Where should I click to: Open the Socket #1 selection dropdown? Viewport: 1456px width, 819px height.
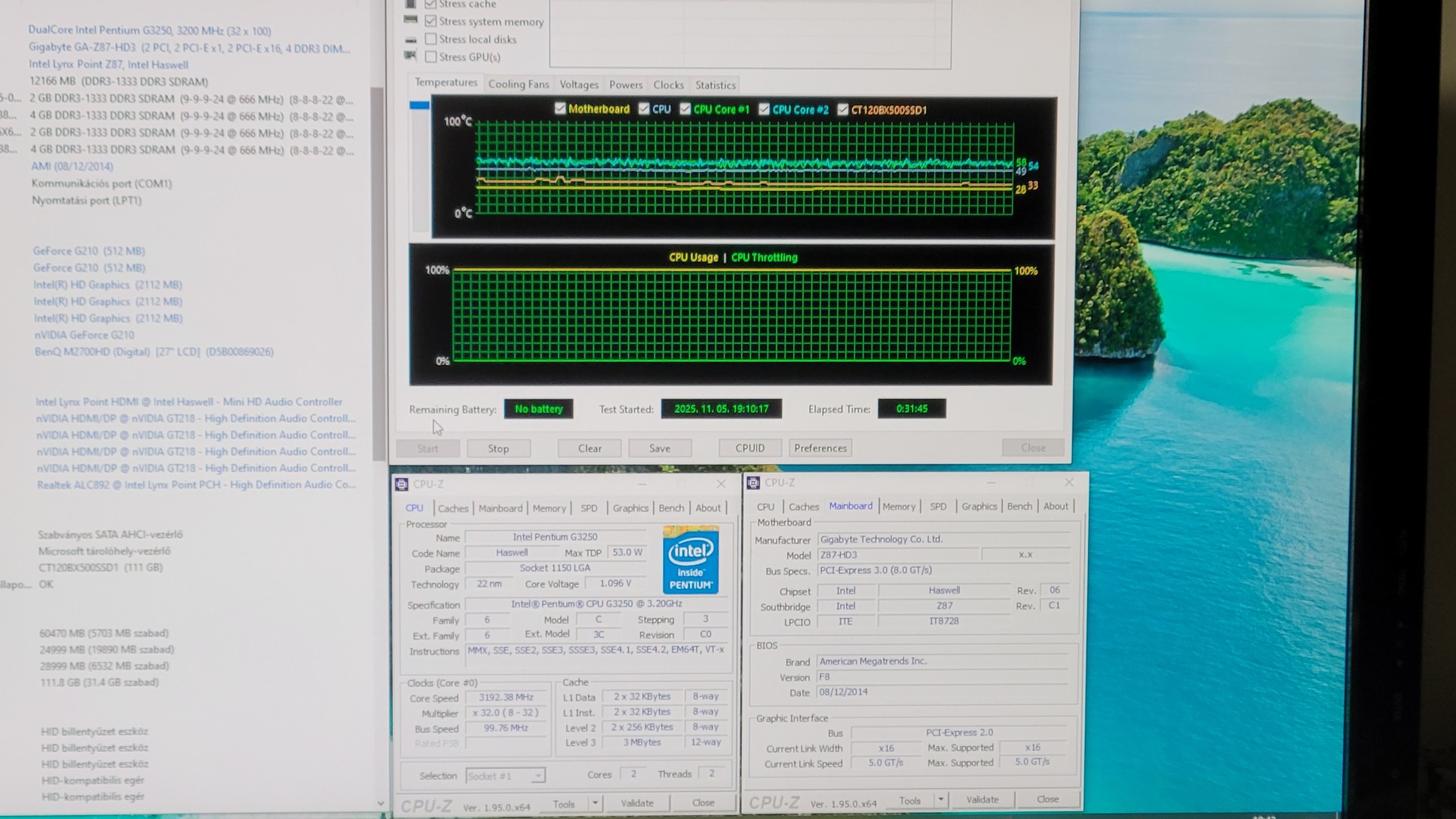[504, 775]
